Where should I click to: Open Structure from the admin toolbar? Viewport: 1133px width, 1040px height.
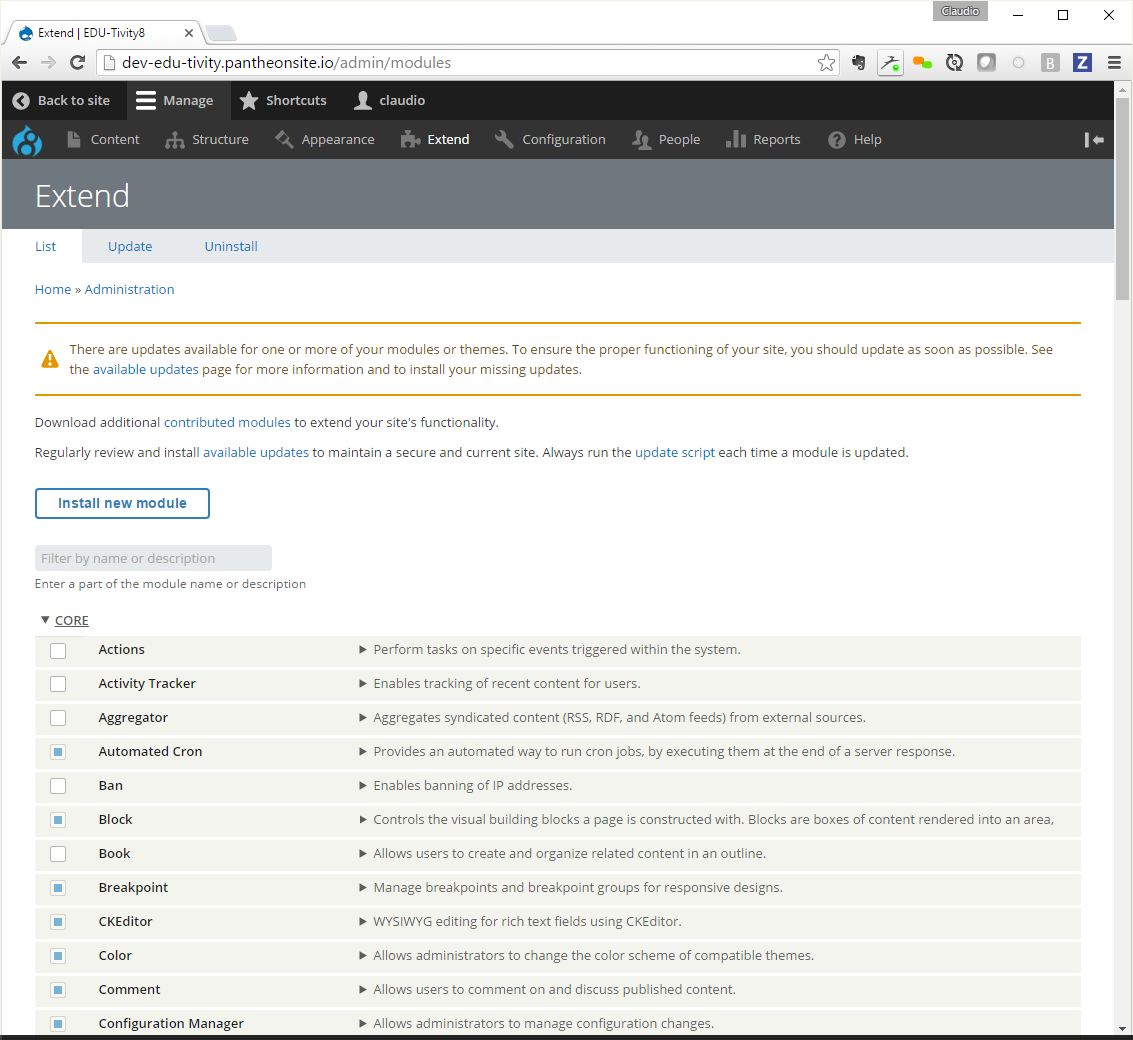click(x=207, y=140)
